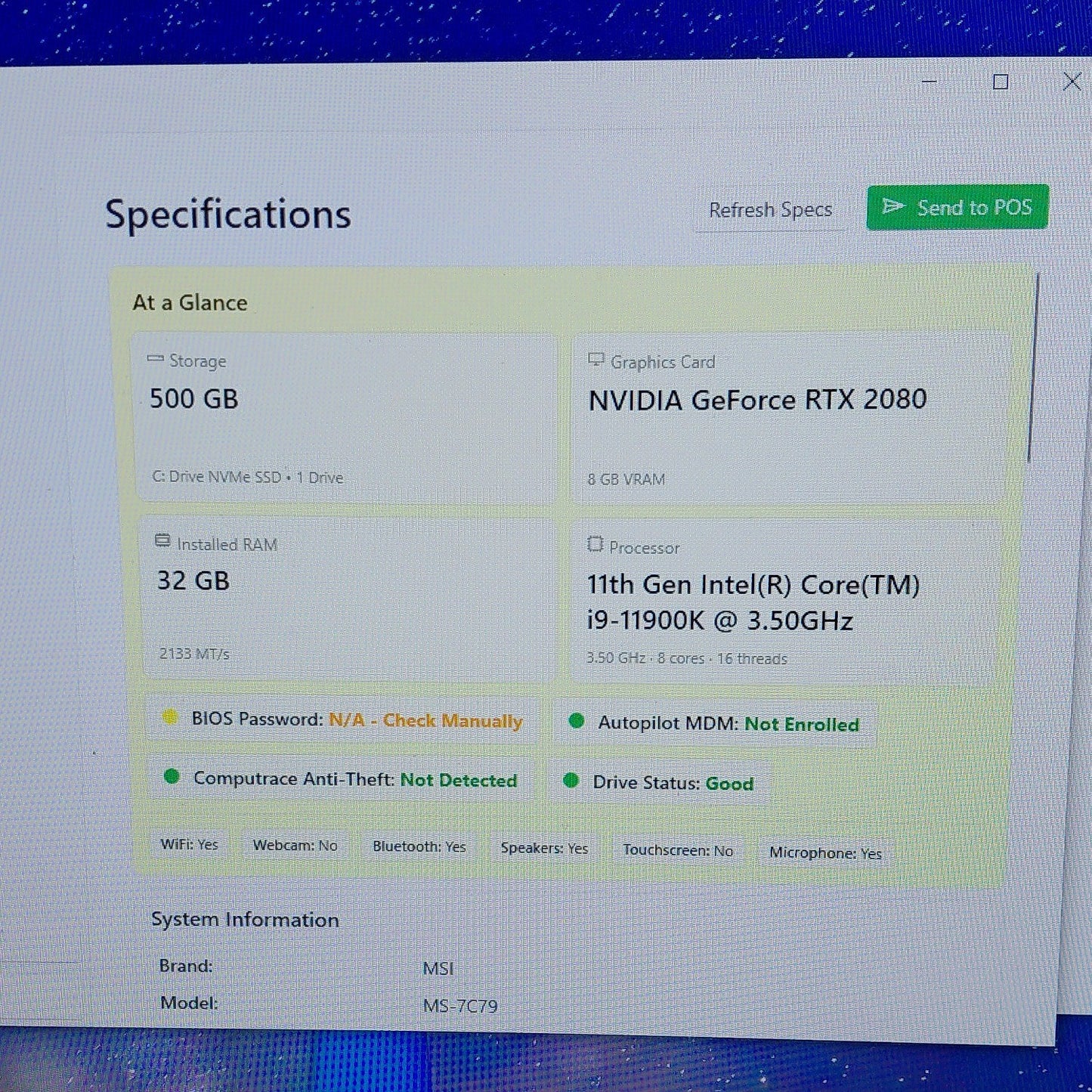This screenshot has height=1092, width=1092.
Task: Click the "Webcam: No" chip
Action: (295, 845)
